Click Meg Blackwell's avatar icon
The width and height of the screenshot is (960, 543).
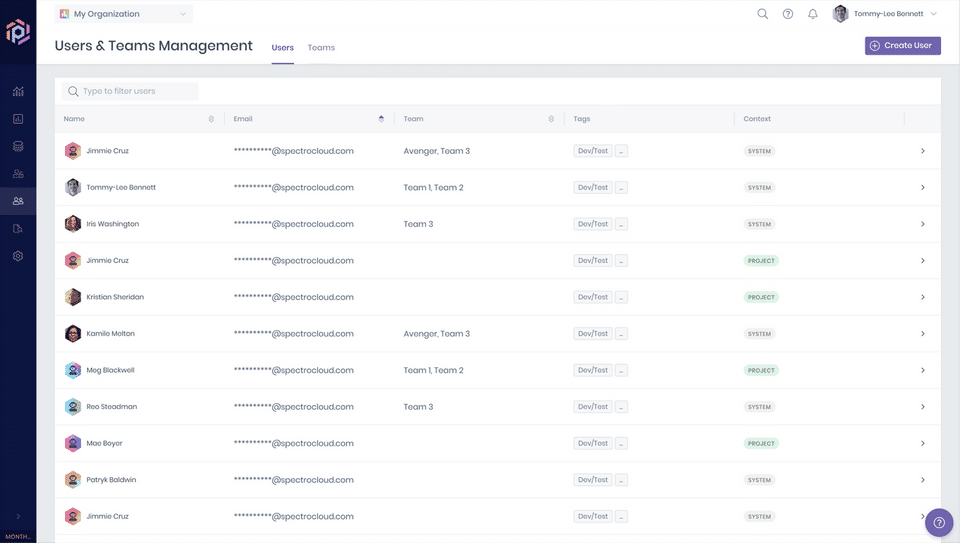pos(73,370)
